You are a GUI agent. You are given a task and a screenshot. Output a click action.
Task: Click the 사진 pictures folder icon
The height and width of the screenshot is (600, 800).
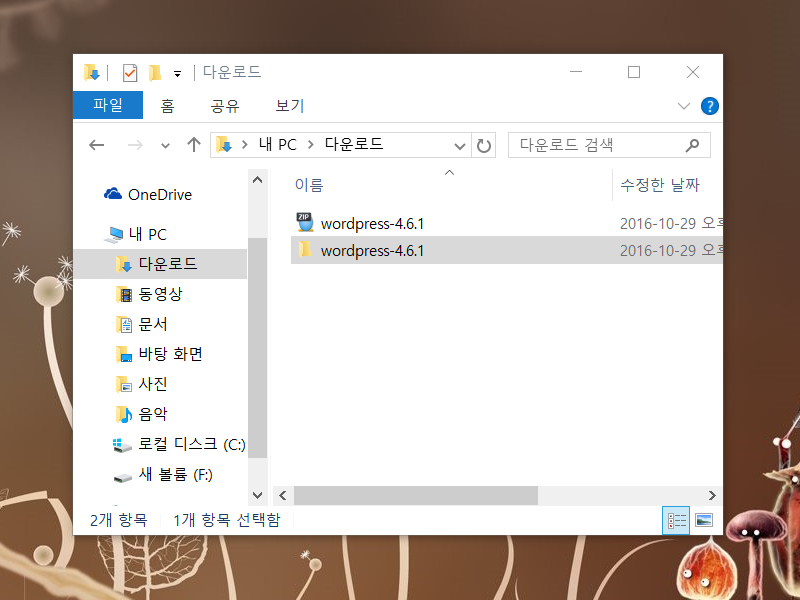coord(124,384)
